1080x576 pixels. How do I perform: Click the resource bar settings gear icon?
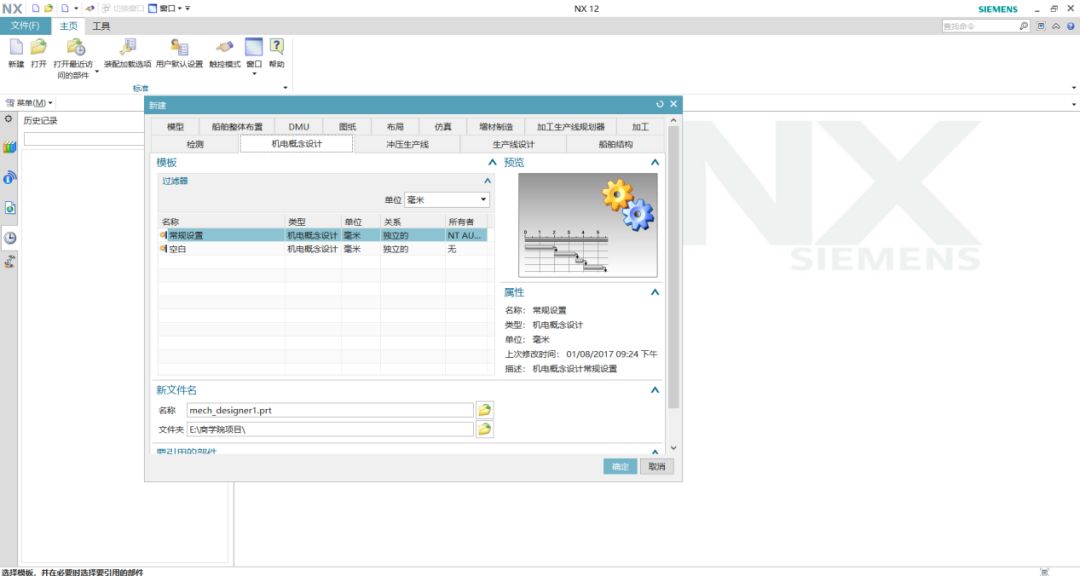click(8, 119)
